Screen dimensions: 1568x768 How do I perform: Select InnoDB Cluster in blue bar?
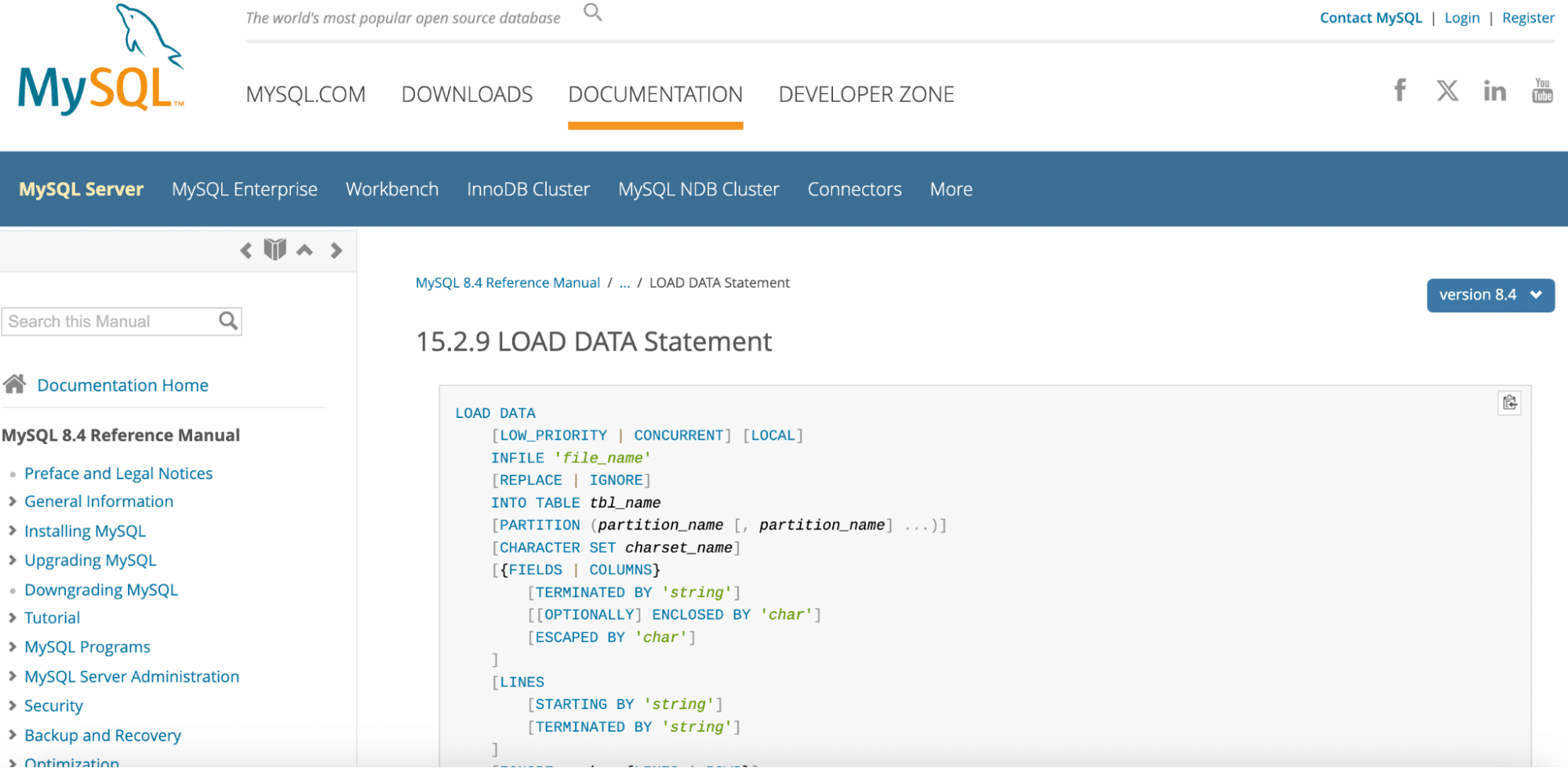point(528,189)
